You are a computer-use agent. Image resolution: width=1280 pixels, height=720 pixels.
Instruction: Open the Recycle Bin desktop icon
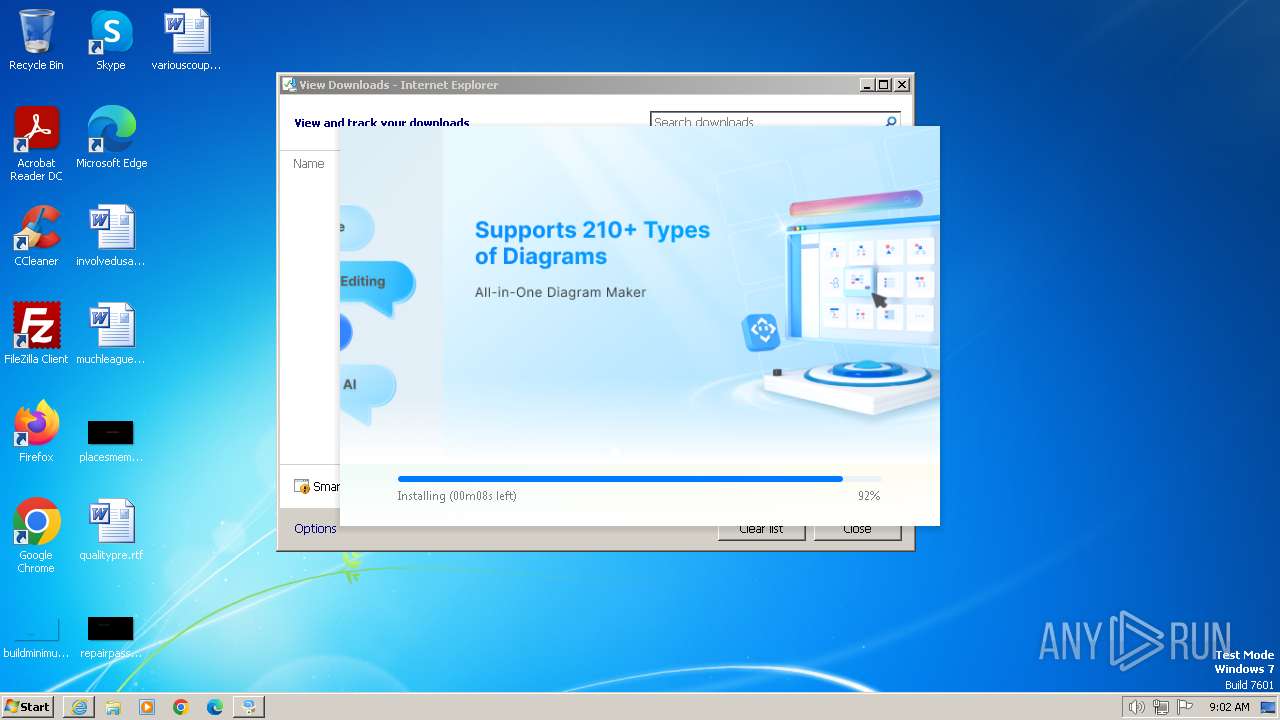point(36,40)
